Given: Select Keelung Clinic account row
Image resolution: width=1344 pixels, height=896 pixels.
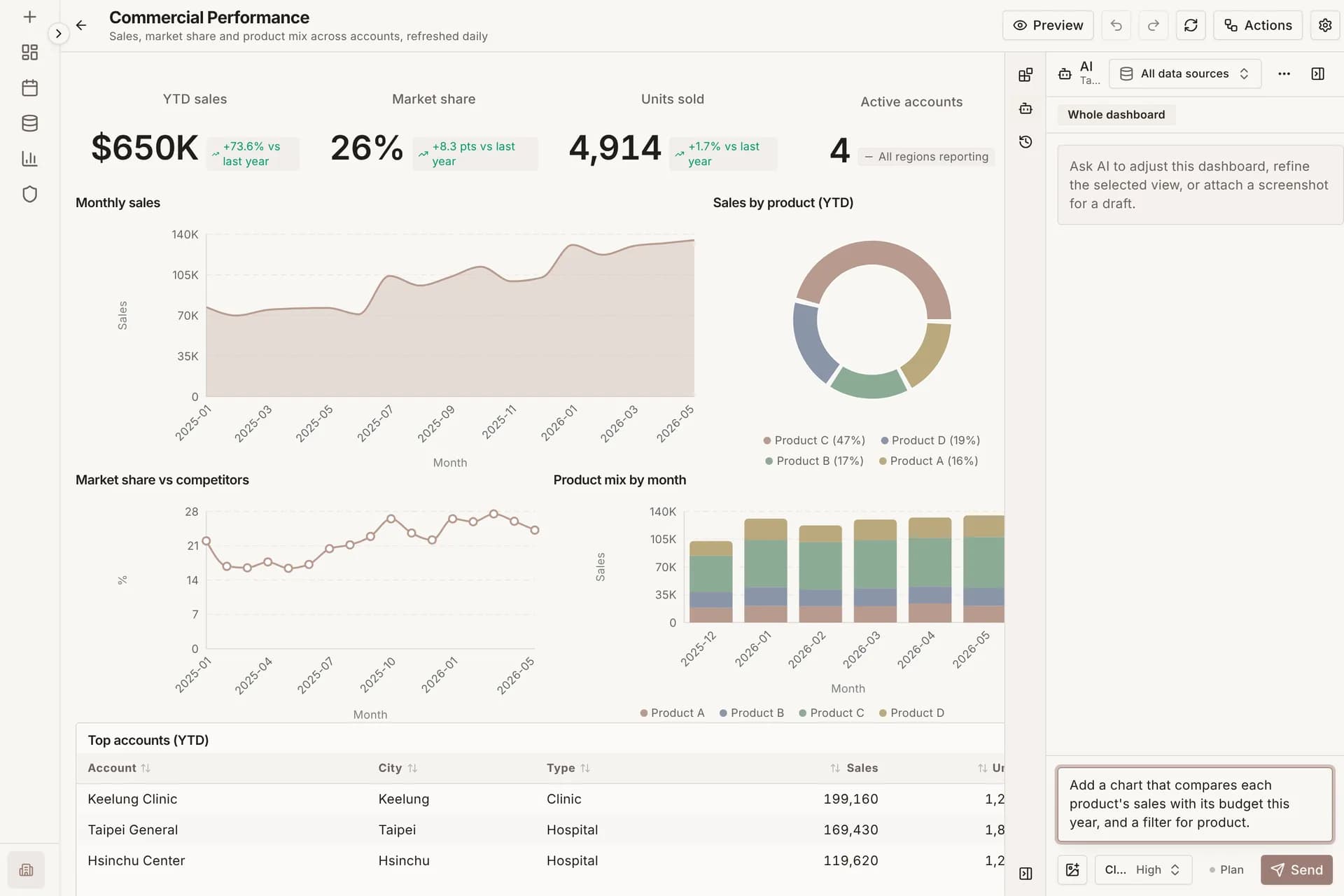Looking at the screenshot, I should [539, 799].
